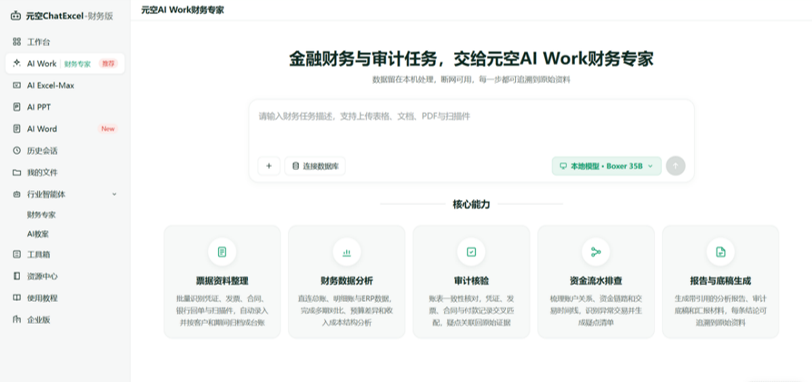Viewport: 812px width, 382px height.
Task: Click the 审计核验 card title
Action: (471, 281)
